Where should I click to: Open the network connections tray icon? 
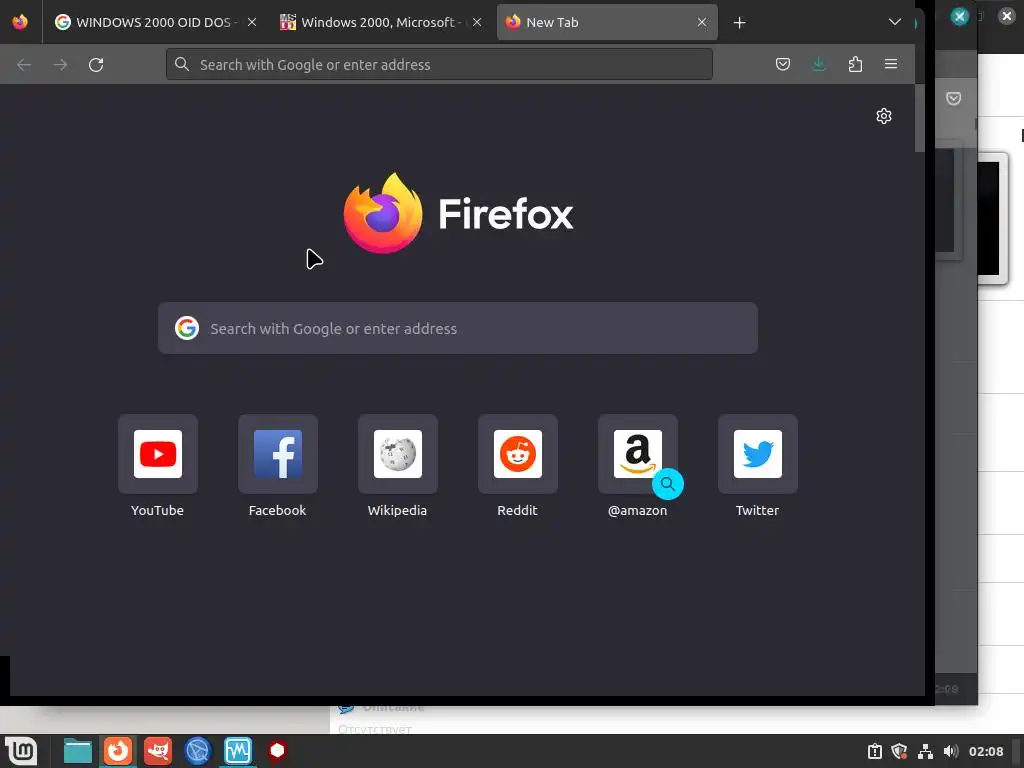click(925, 752)
